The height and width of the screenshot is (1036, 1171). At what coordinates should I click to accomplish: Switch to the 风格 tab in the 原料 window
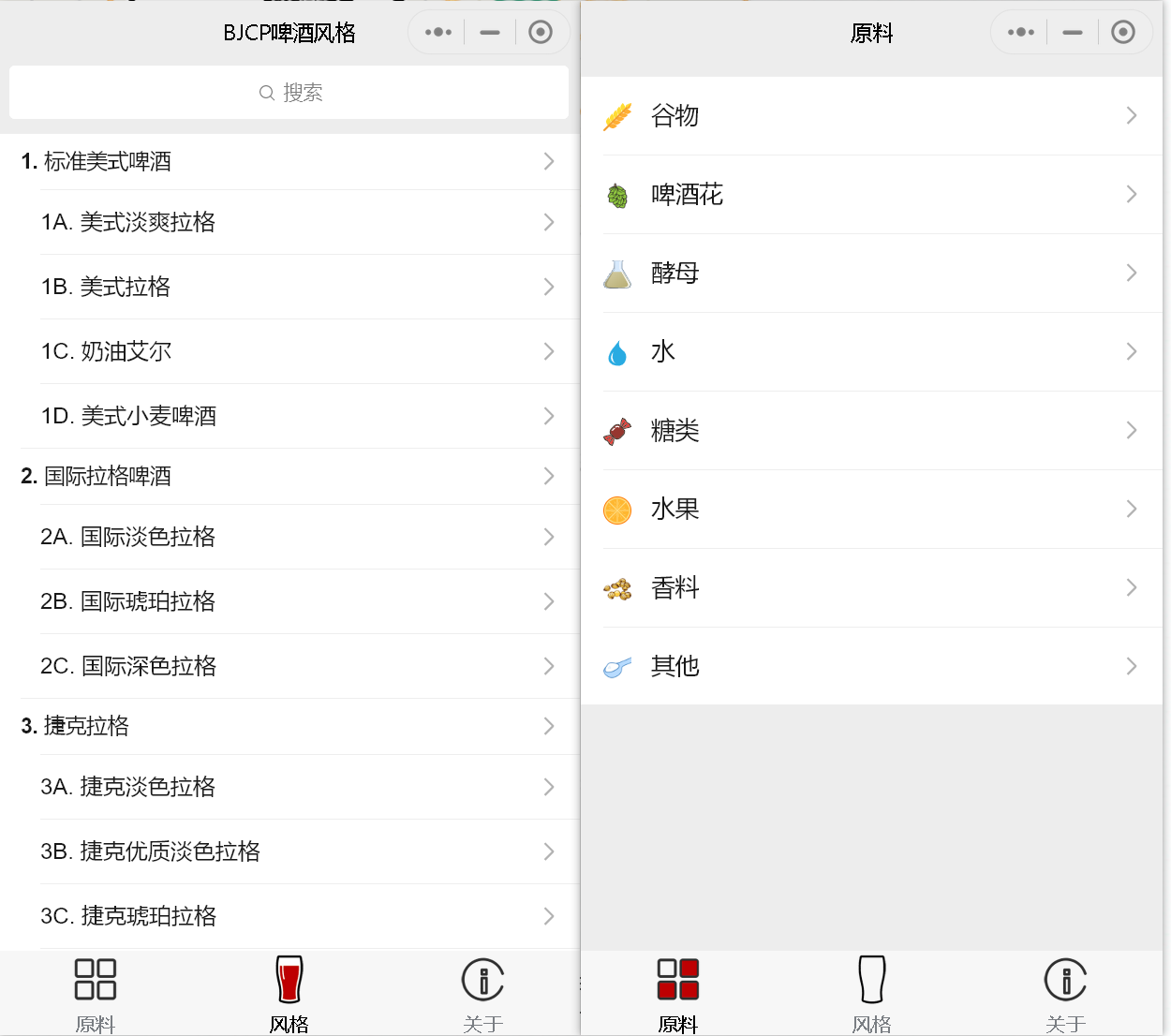(872, 995)
